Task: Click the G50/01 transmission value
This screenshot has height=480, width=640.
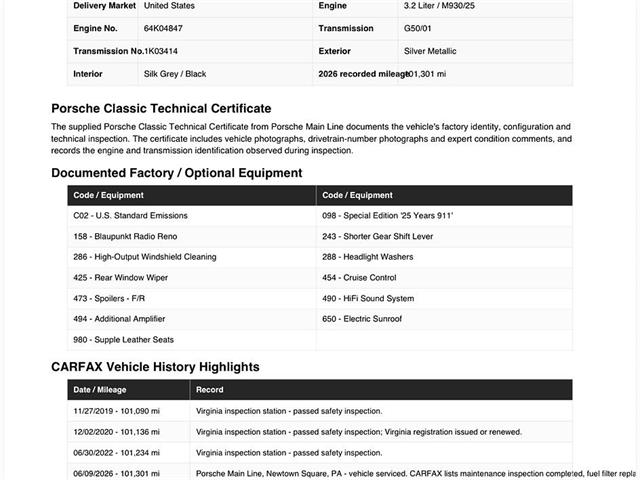Action: (x=418, y=29)
